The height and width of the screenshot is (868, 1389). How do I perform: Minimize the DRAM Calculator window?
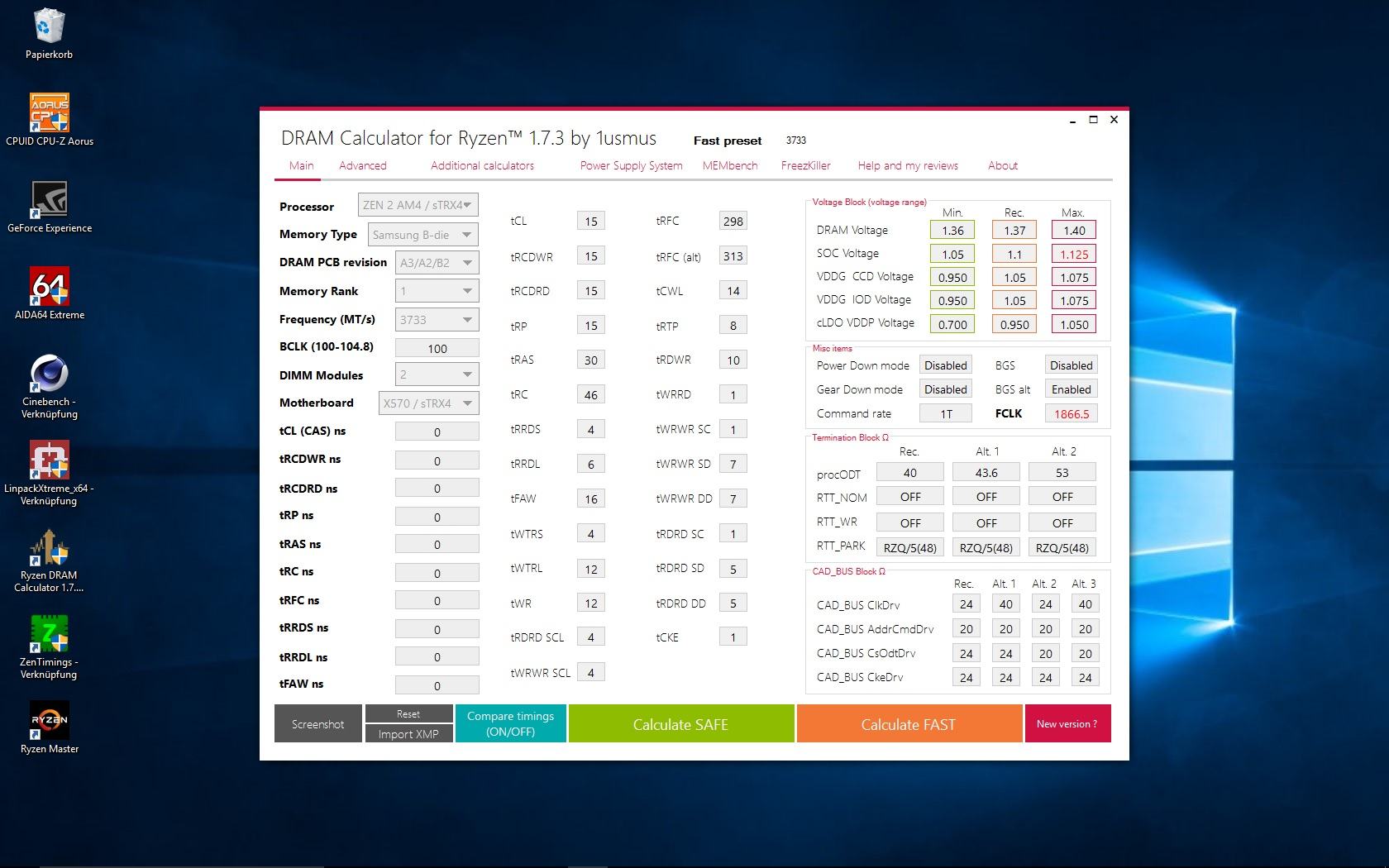coord(1072,120)
